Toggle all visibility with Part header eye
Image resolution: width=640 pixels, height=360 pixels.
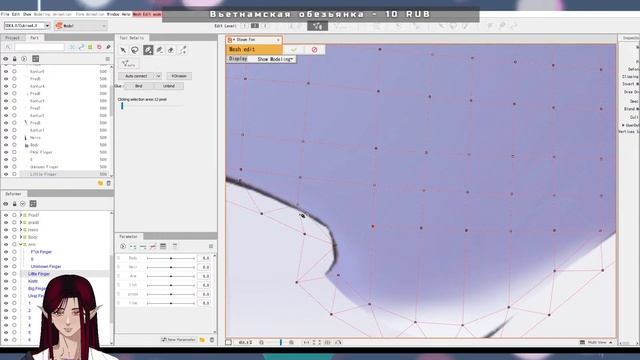pos(6,59)
